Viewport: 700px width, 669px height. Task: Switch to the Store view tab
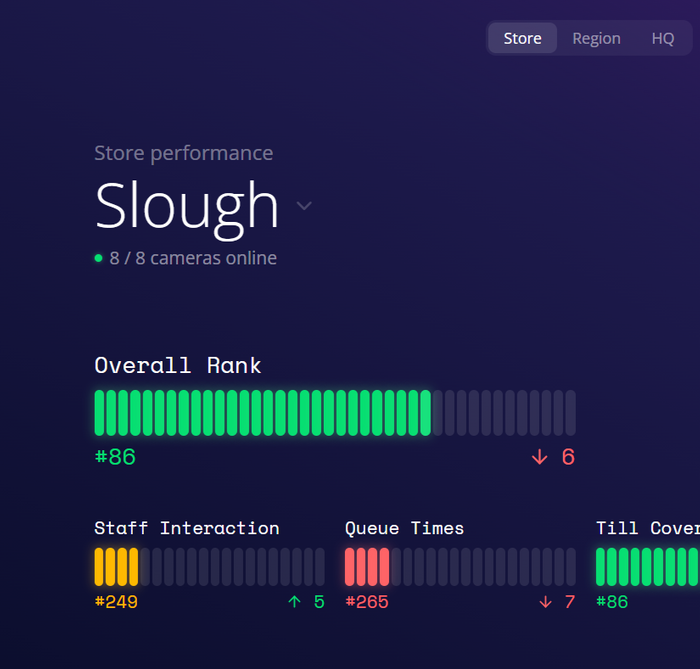522,38
